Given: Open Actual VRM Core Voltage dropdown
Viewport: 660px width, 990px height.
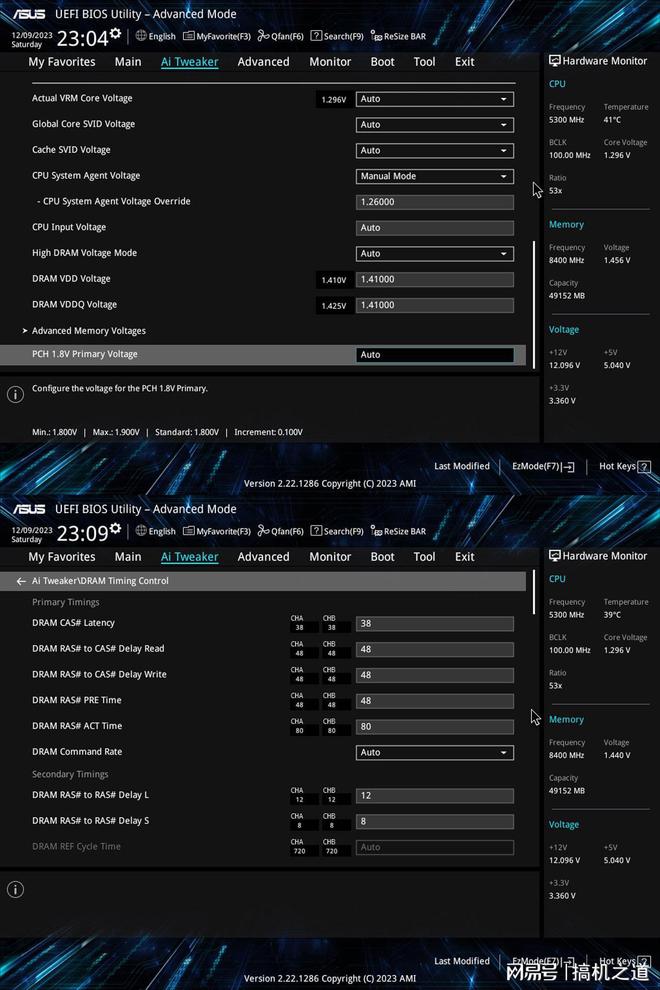Looking at the screenshot, I should pyautogui.click(x=435, y=99).
